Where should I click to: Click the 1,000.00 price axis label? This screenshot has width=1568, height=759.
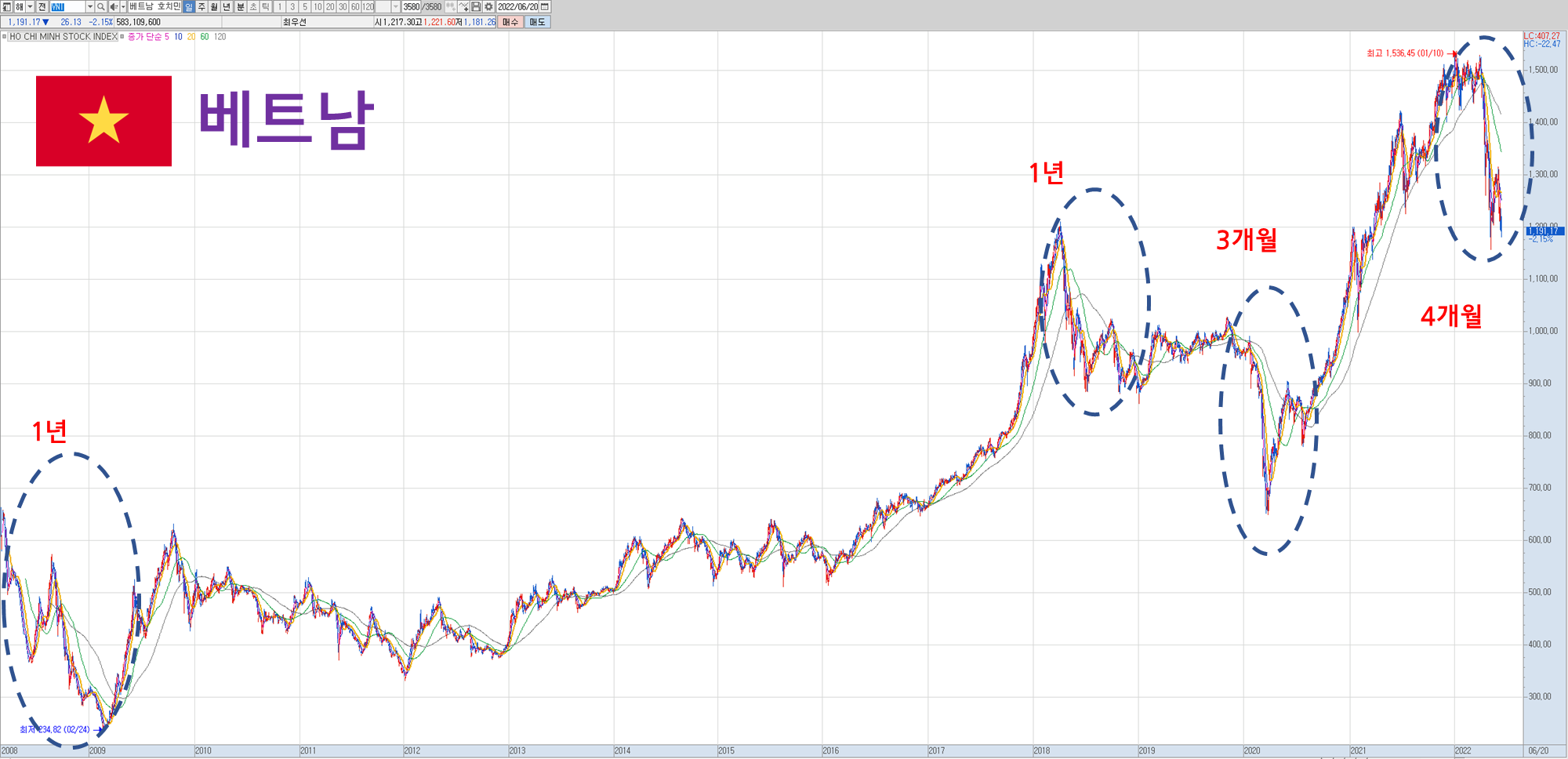[1544, 331]
